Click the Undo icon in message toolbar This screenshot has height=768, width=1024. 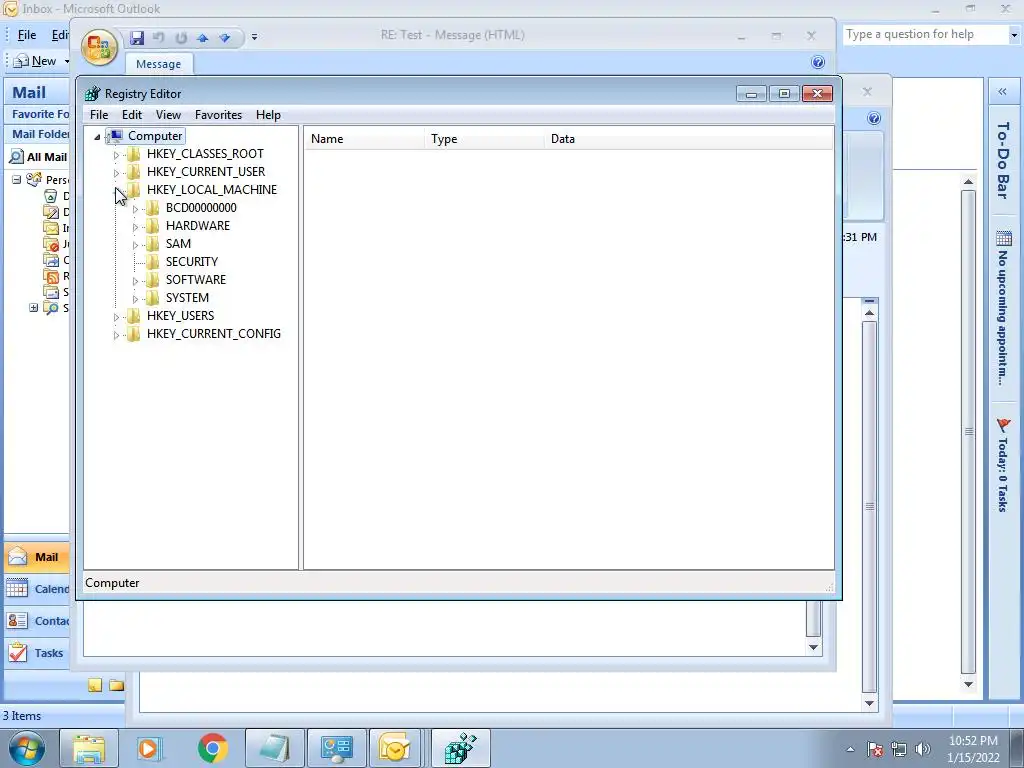pos(158,38)
